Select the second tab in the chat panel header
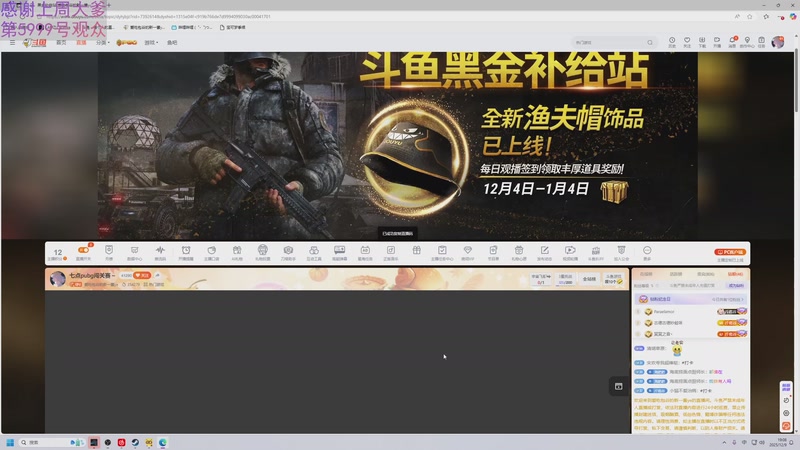800x450 pixels. pyautogui.click(x=676, y=274)
